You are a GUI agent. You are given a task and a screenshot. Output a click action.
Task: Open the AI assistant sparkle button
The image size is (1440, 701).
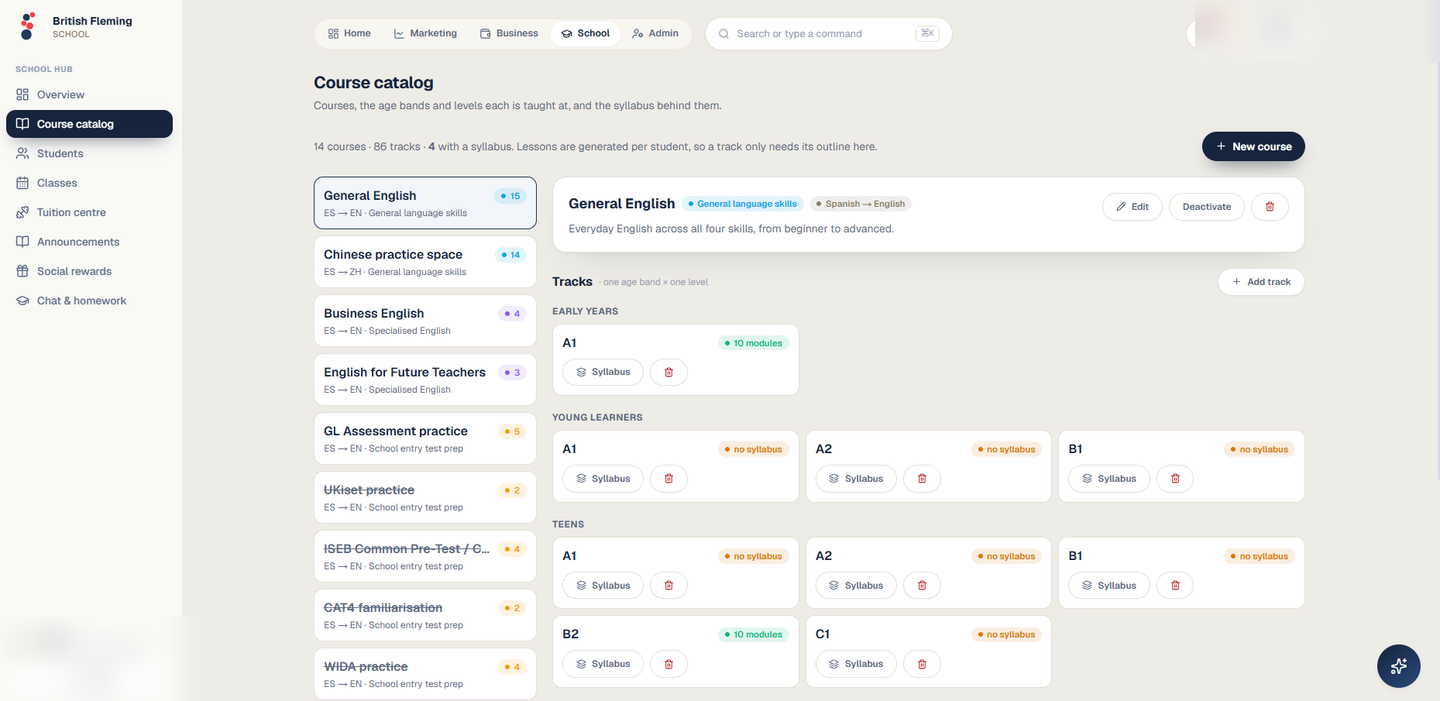click(1398, 666)
